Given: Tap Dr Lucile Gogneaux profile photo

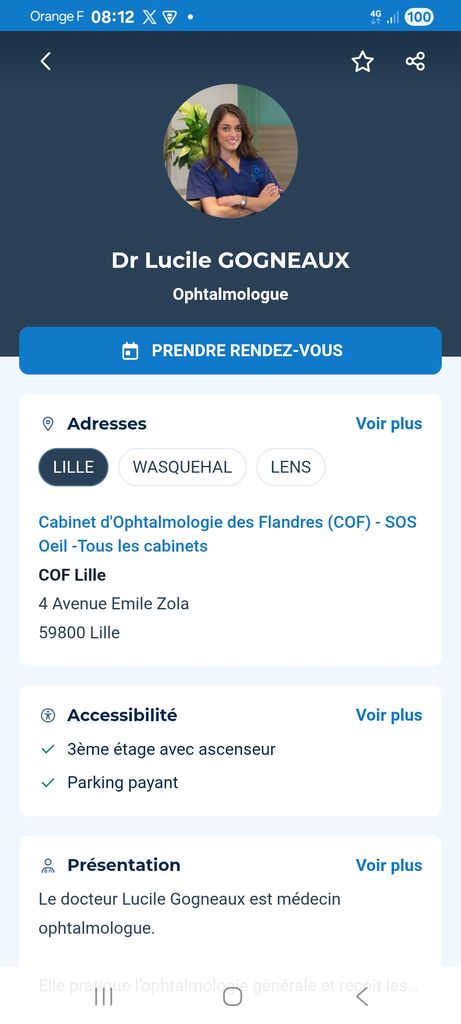Looking at the screenshot, I should [230, 151].
